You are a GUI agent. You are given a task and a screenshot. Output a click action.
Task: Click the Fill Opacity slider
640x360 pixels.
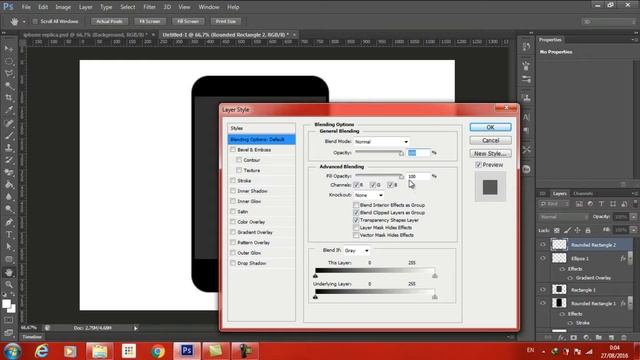[380, 176]
